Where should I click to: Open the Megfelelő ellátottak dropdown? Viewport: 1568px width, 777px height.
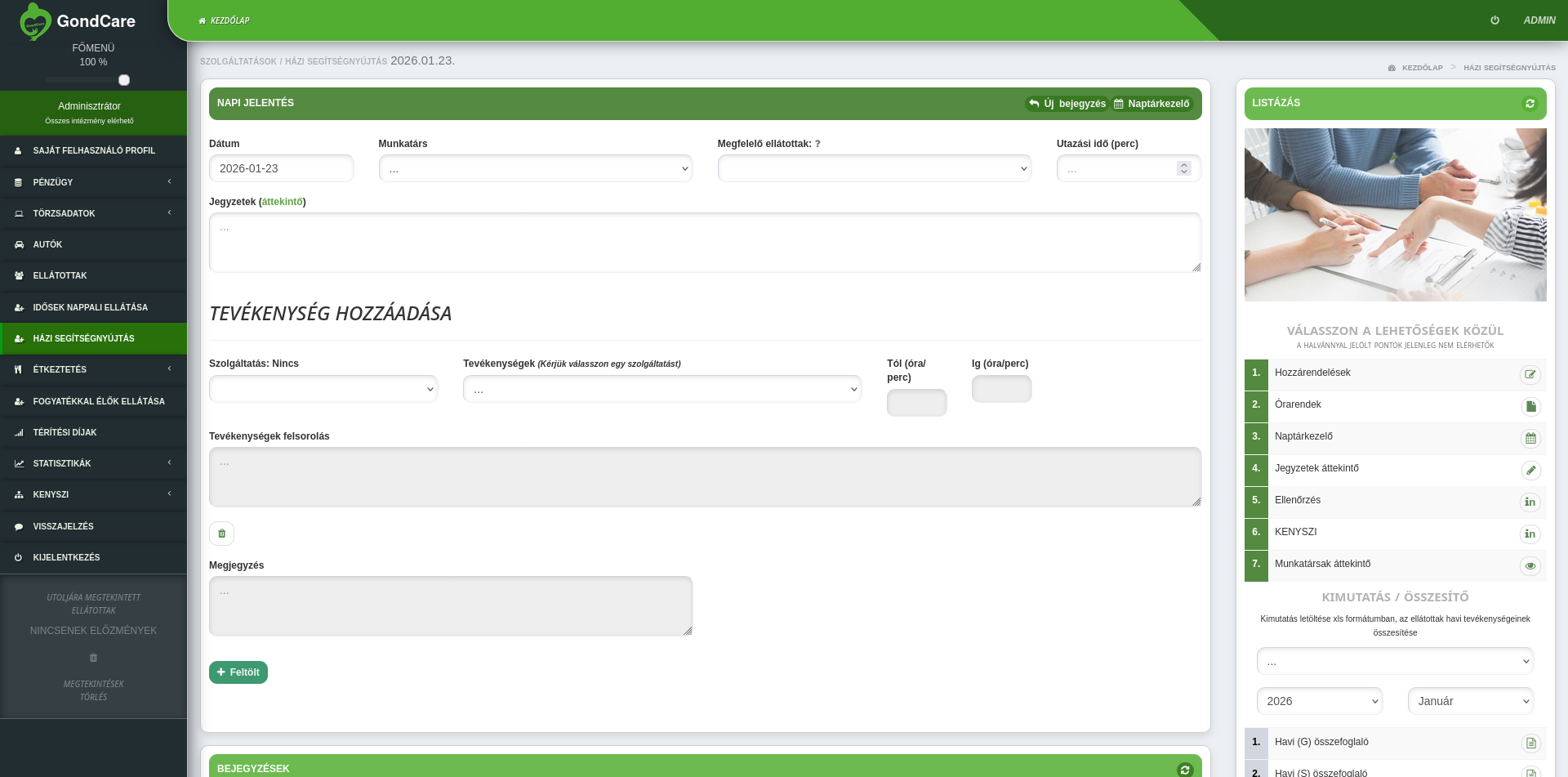coord(874,168)
